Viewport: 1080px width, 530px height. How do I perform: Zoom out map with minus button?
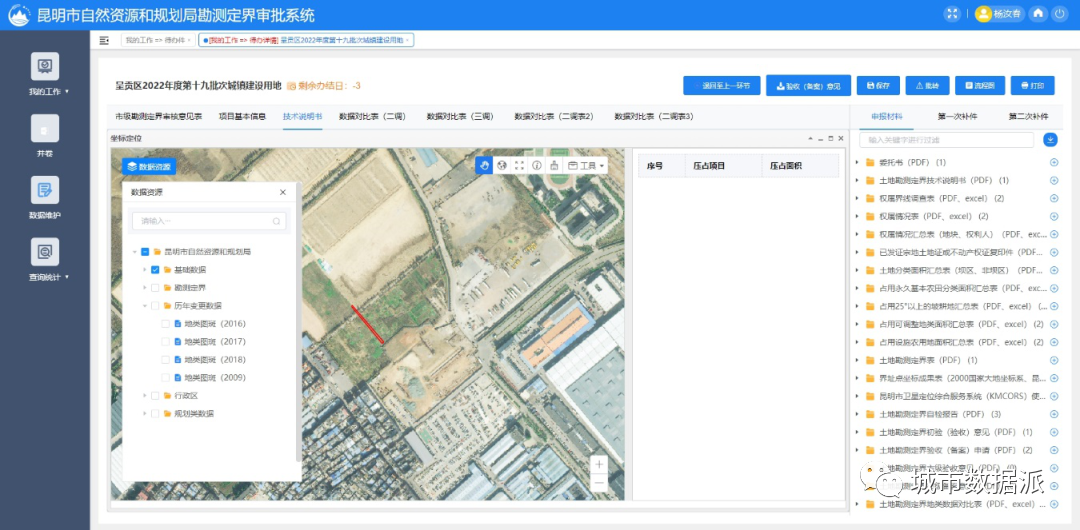point(599,482)
